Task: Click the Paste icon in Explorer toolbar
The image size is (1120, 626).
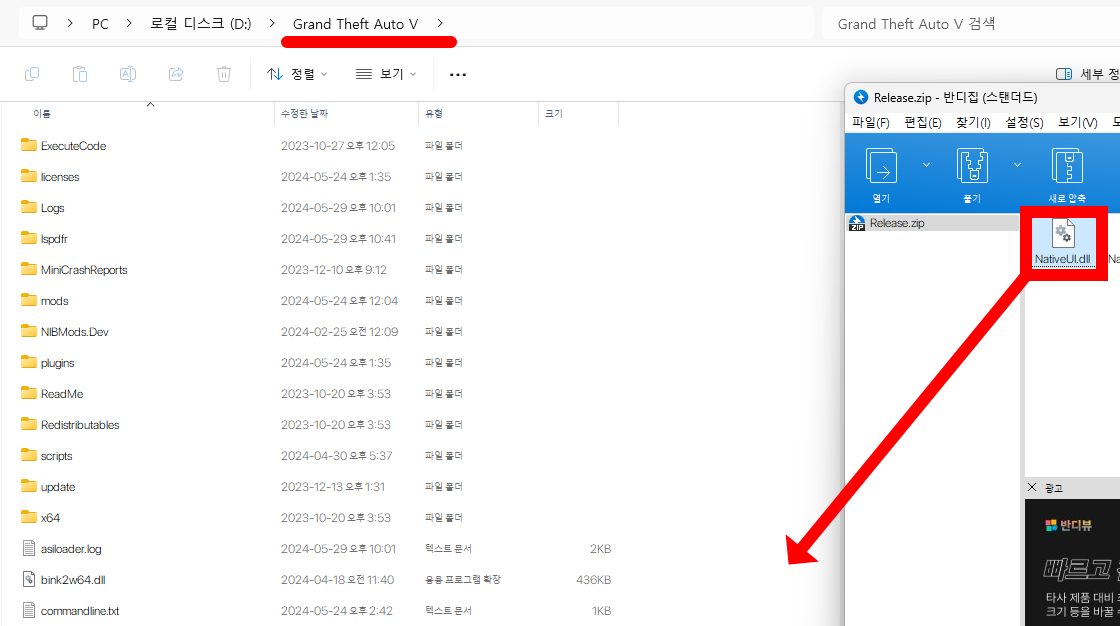Action: click(80, 74)
